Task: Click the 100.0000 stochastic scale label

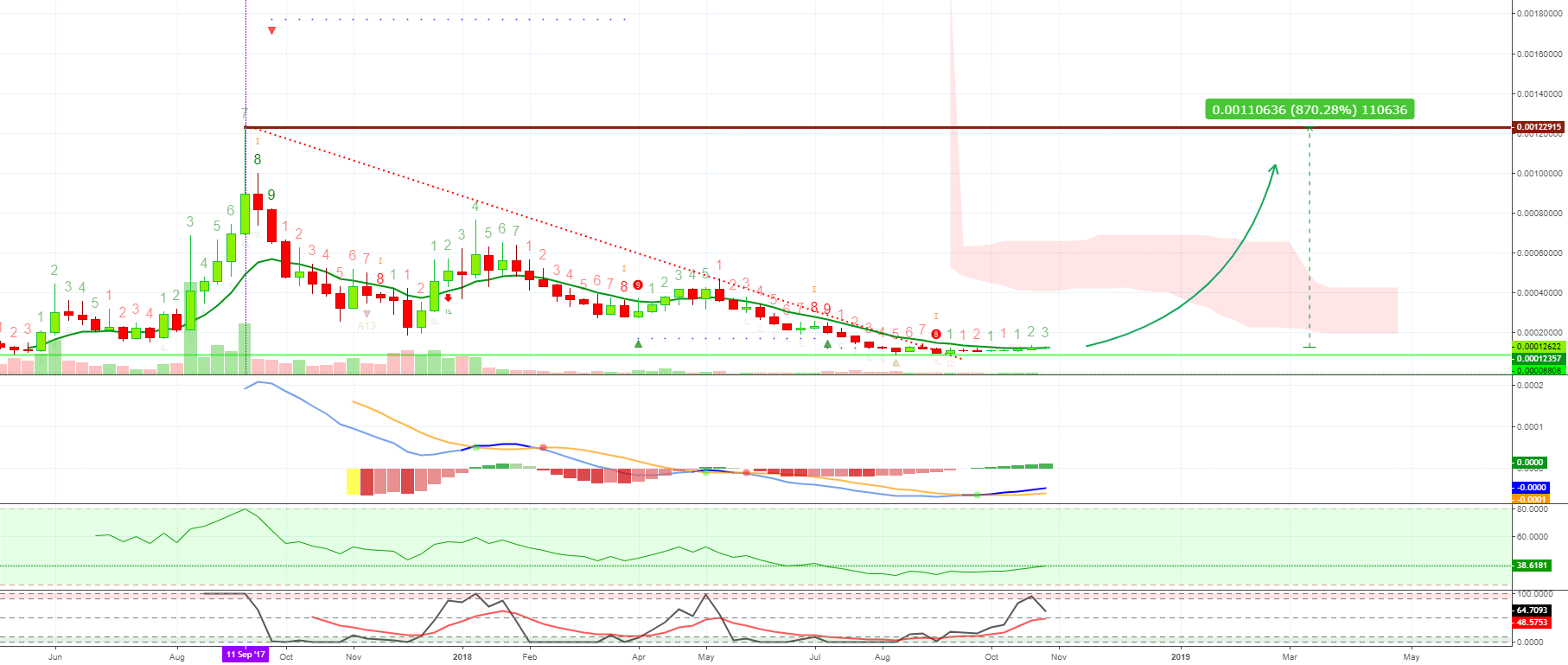Action: pos(1534,594)
